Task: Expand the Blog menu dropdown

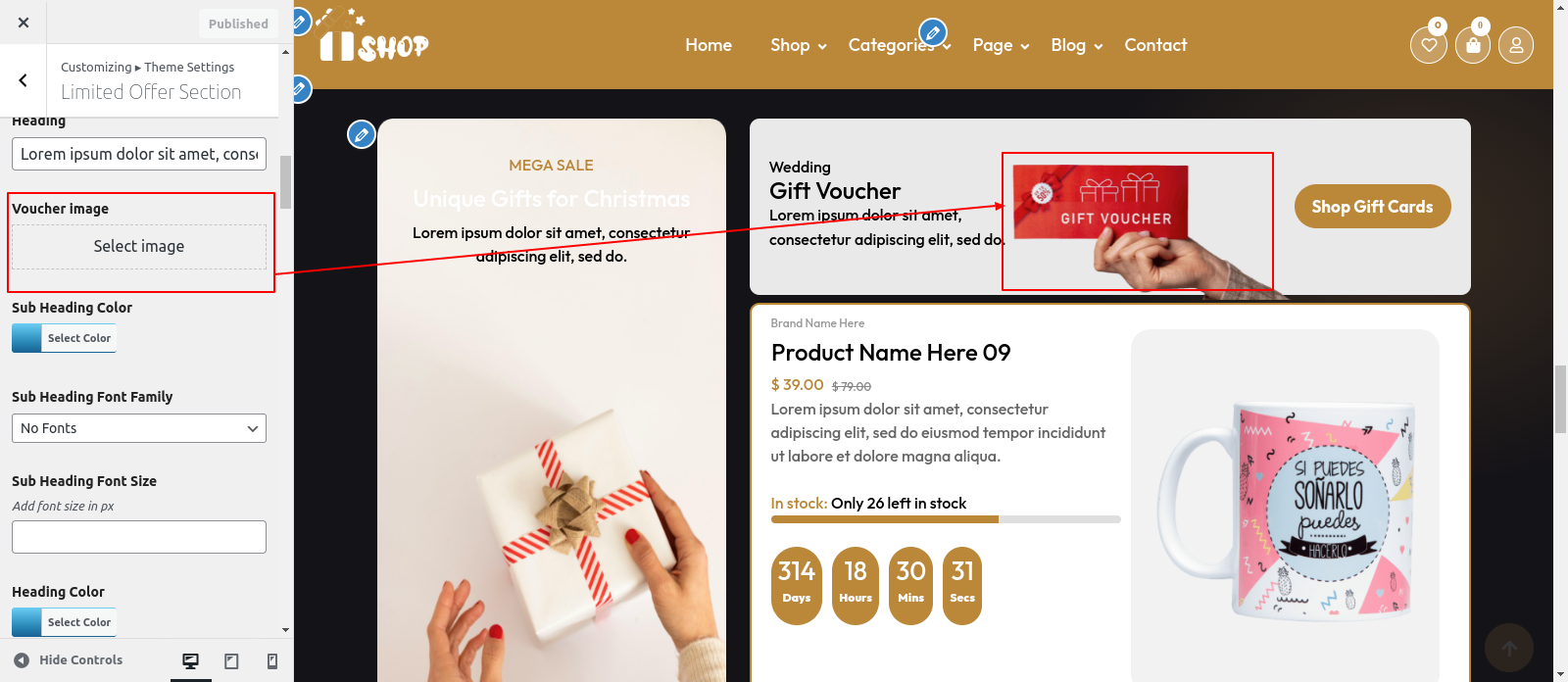Action: 1077,45
